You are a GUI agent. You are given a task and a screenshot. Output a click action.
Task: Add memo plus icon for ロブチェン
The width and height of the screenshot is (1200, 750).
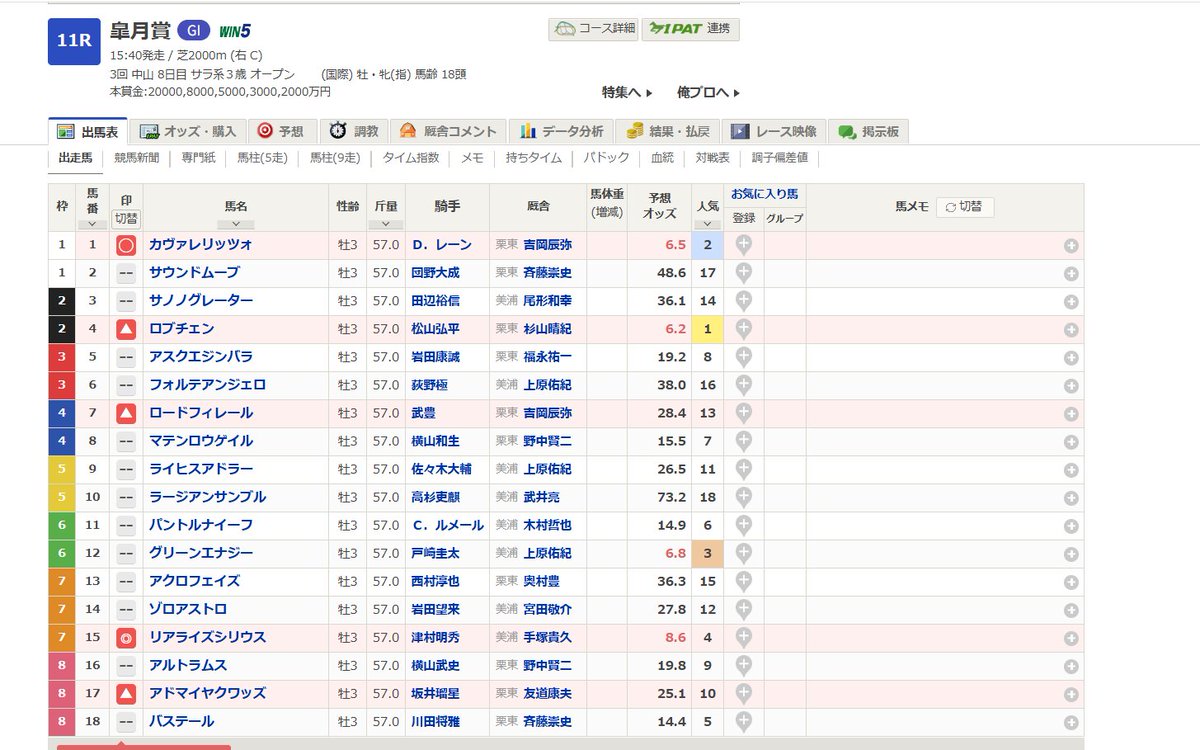(1071, 330)
